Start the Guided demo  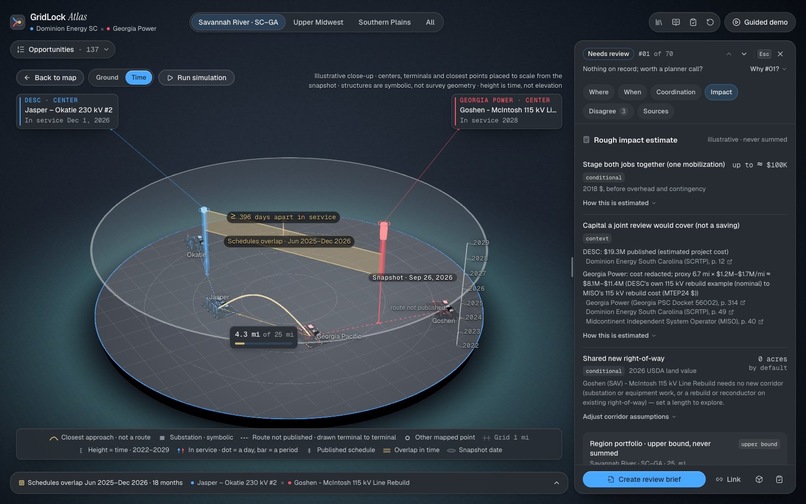[760, 22]
